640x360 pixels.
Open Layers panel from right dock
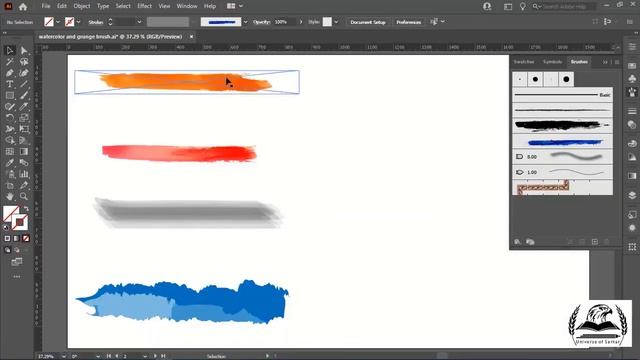click(x=632, y=196)
